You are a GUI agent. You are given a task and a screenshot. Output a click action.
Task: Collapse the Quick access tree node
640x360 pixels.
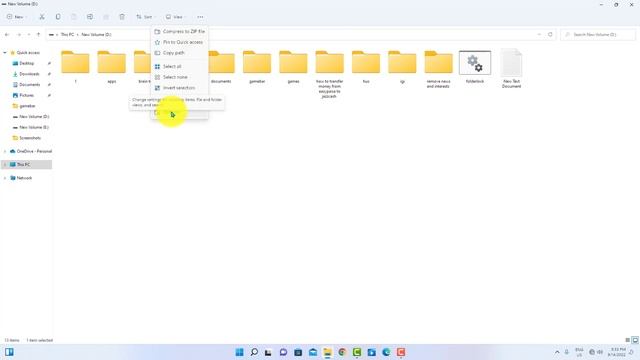[x=5, y=53]
